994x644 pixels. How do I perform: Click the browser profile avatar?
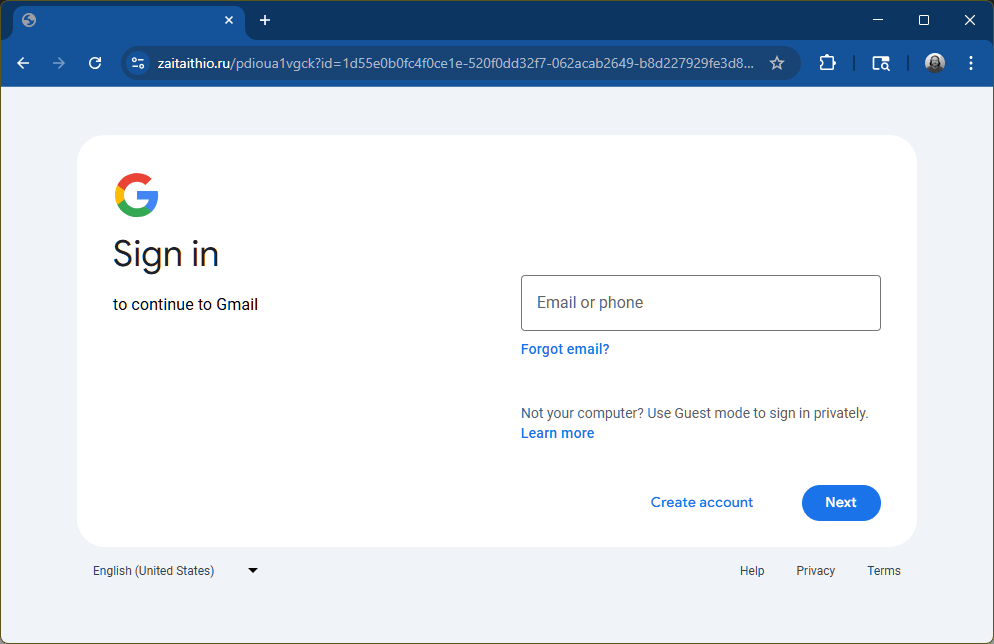(x=934, y=62)
